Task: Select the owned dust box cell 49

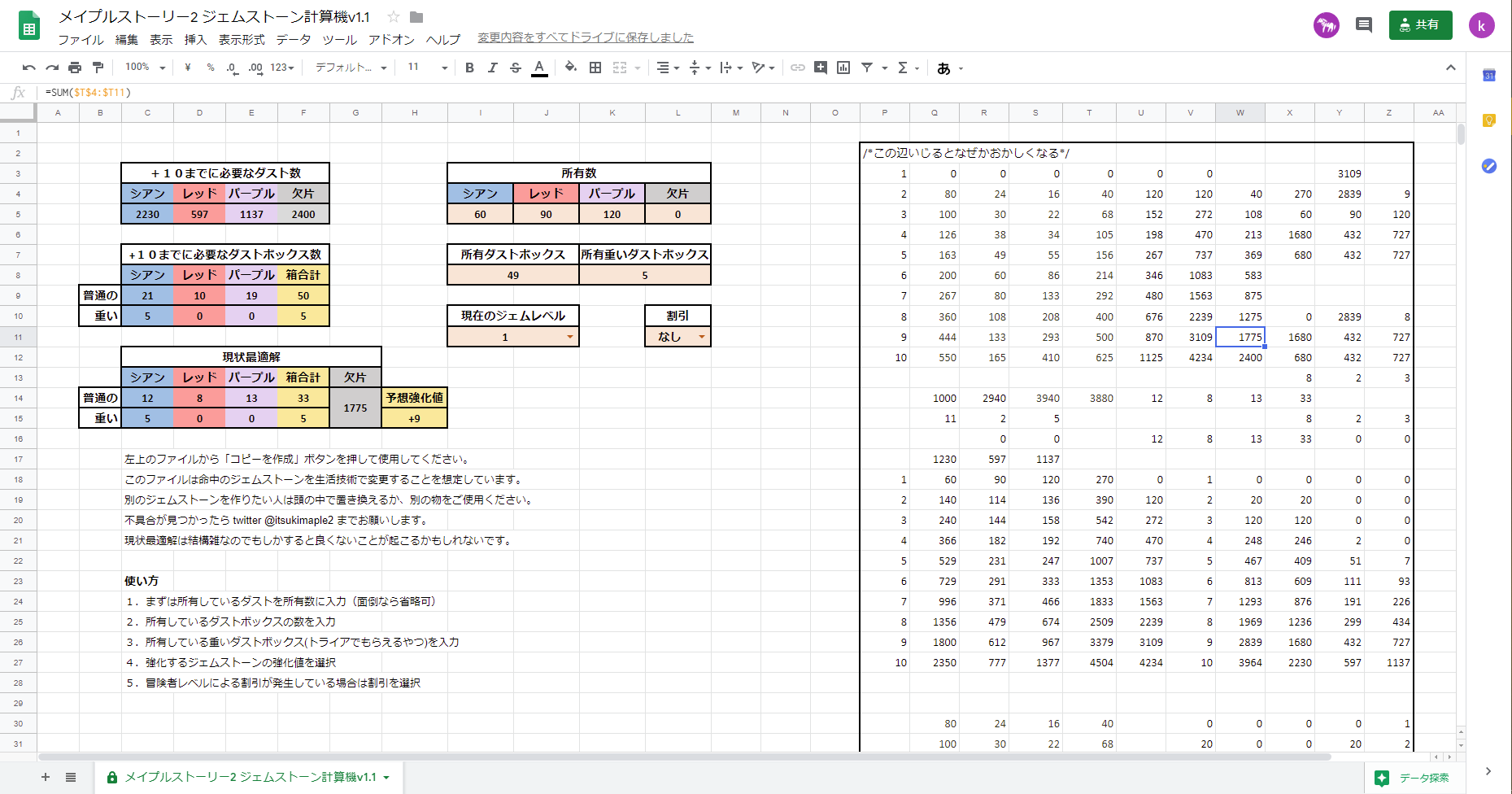Action: [x=513, y=275]
